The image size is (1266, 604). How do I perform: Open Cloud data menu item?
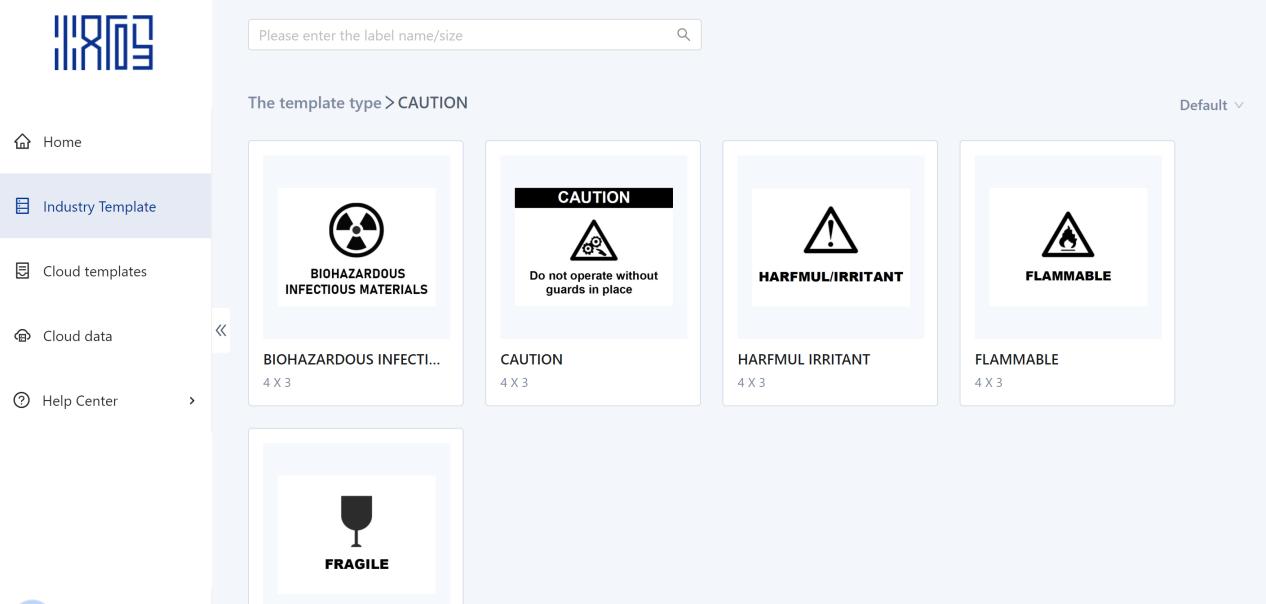pos(105,336)
